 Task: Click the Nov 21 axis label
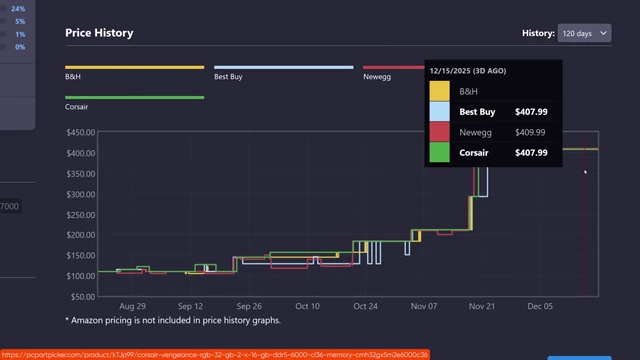click(x=482, y=306)
